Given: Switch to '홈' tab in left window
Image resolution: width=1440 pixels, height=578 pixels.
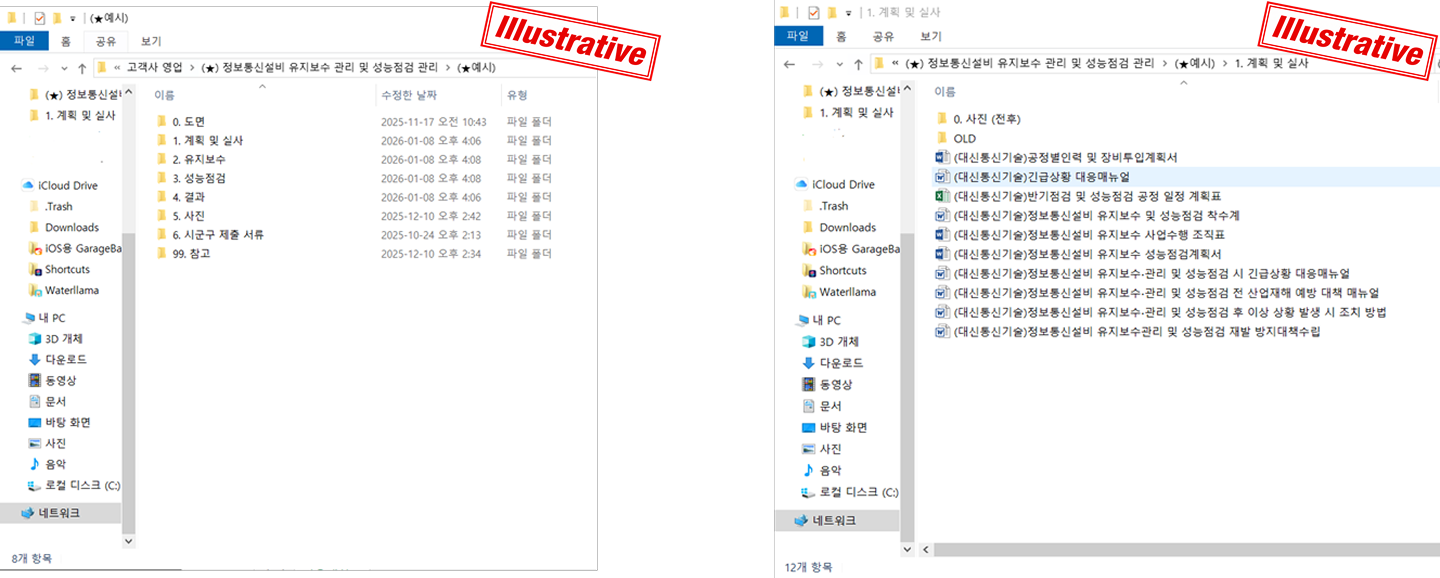Looking at the screenshot, I should [x=65, y=41].
